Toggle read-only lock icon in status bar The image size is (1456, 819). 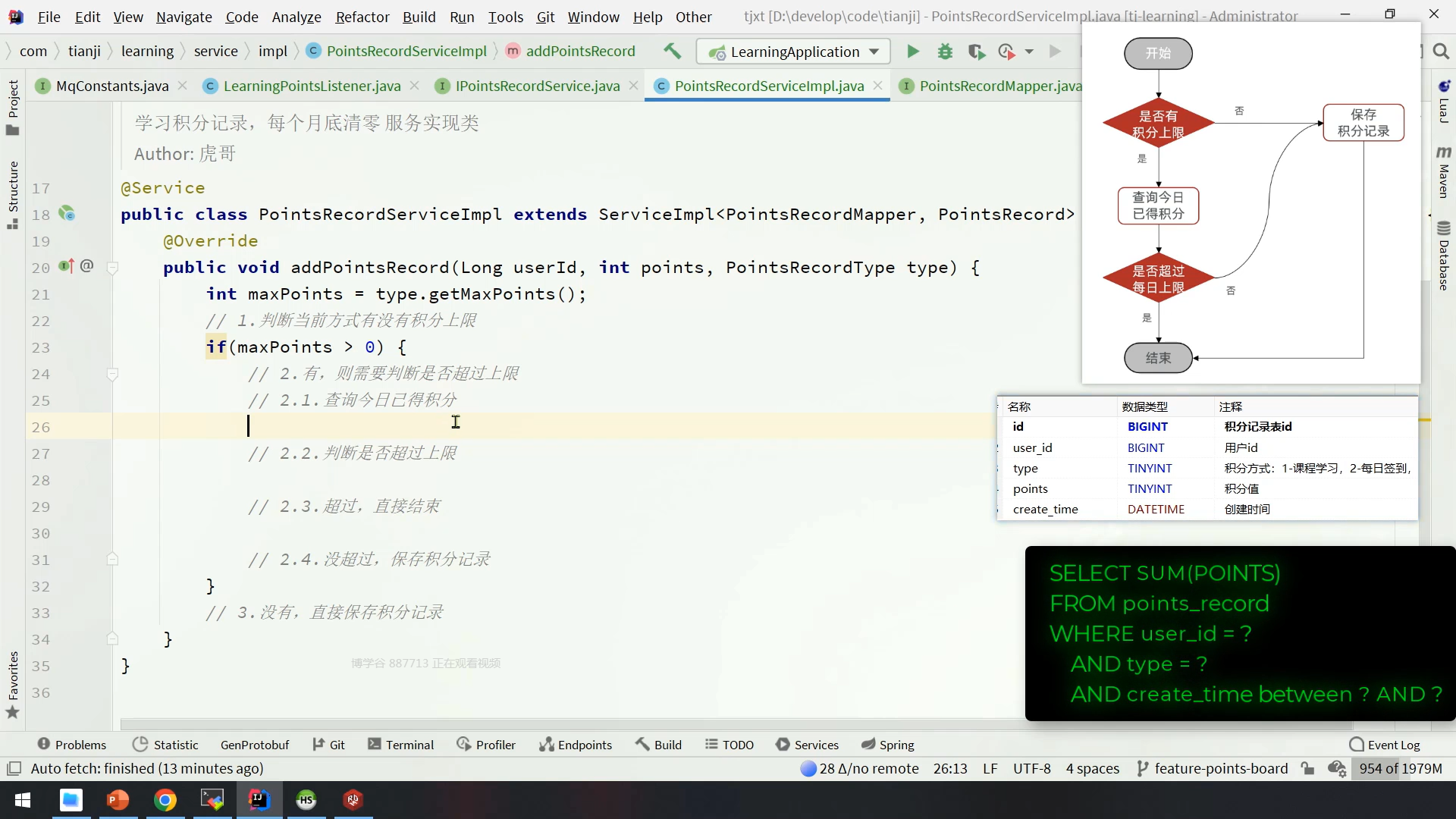point(1307,768)
